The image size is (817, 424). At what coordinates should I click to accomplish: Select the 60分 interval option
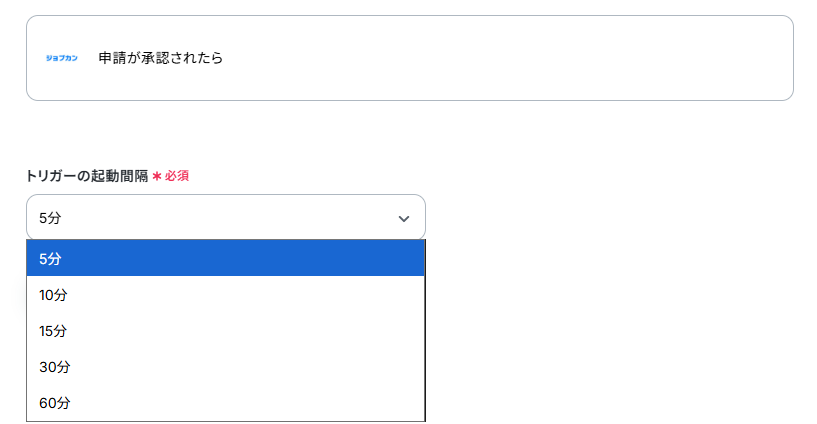click(x=226, y=403)
